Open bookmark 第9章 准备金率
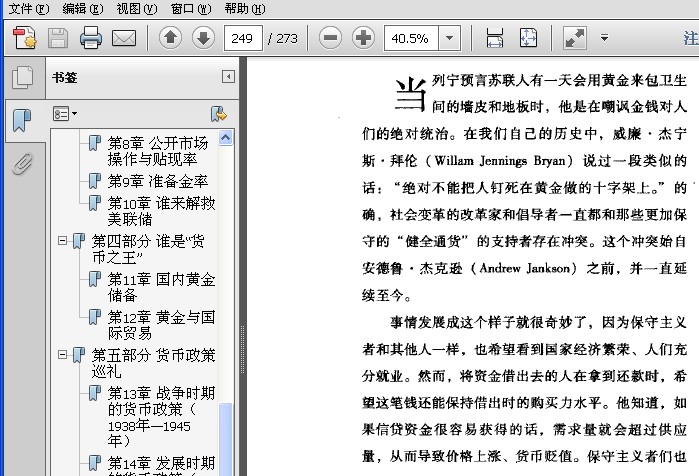Viewport: 699px width, 476px height. 158,181
